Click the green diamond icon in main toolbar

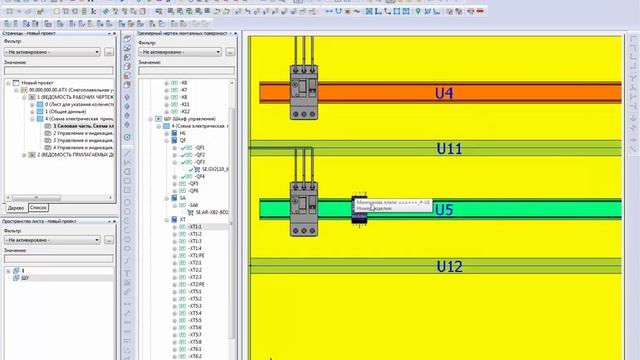coord(106,11)
